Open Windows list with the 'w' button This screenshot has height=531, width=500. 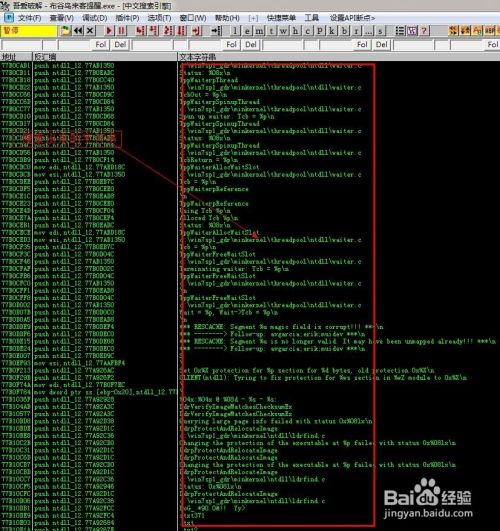(x=284, y=31)
